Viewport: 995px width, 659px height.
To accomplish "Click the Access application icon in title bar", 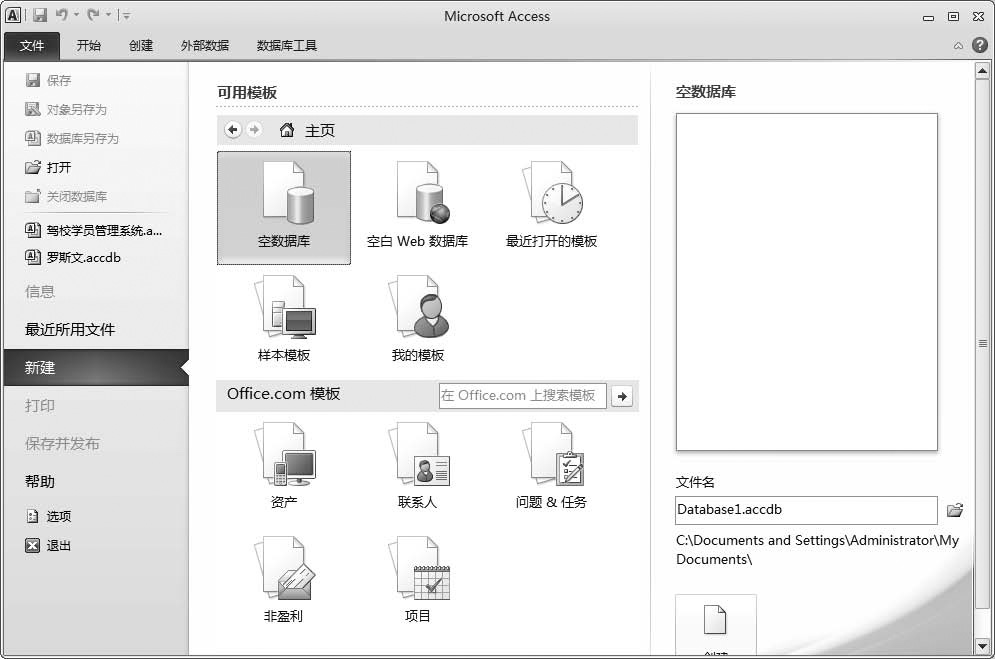I will [x=13, y=15].
